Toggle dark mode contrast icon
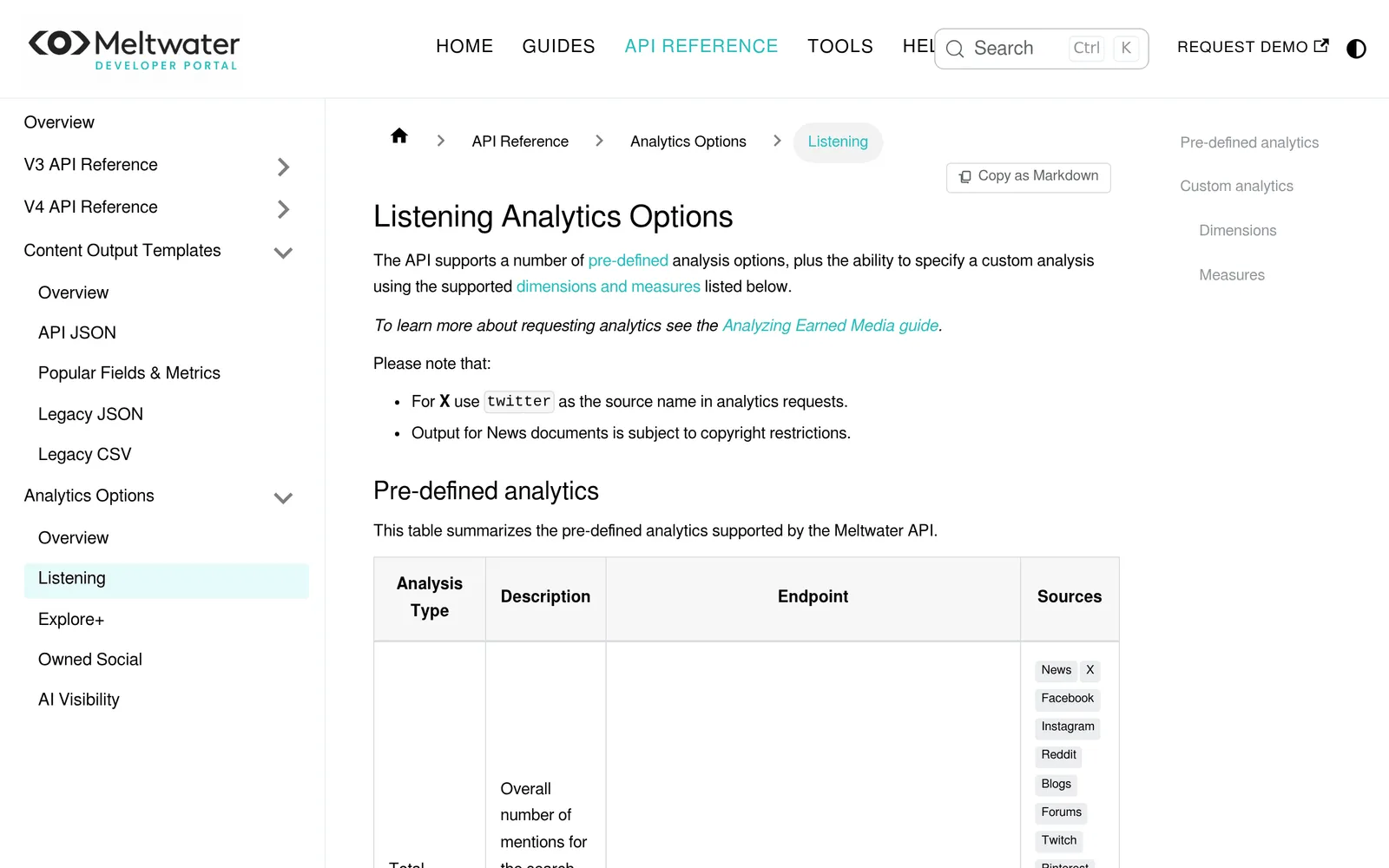Screen dimensions: 1389x868 1356,49
